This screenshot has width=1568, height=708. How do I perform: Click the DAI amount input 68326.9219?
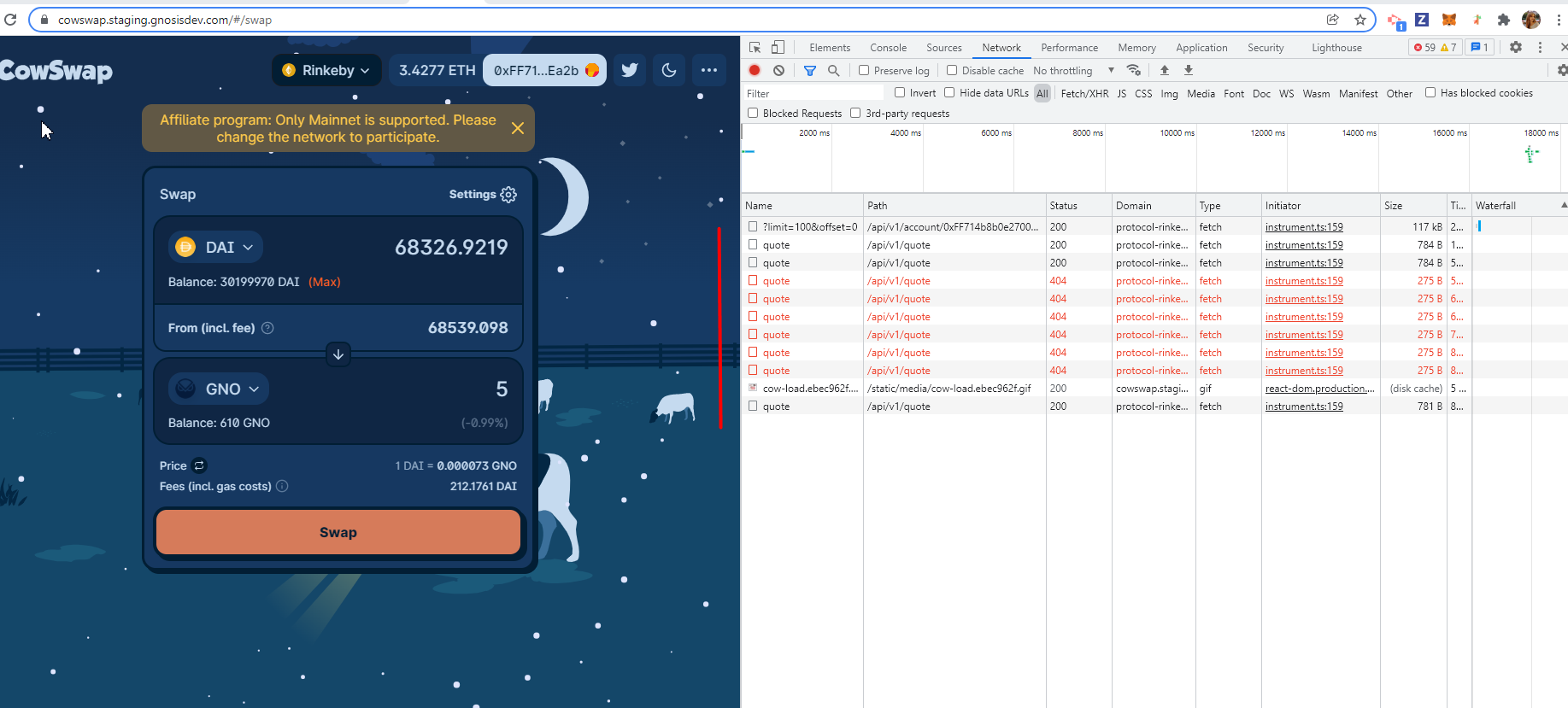point(451,247)
